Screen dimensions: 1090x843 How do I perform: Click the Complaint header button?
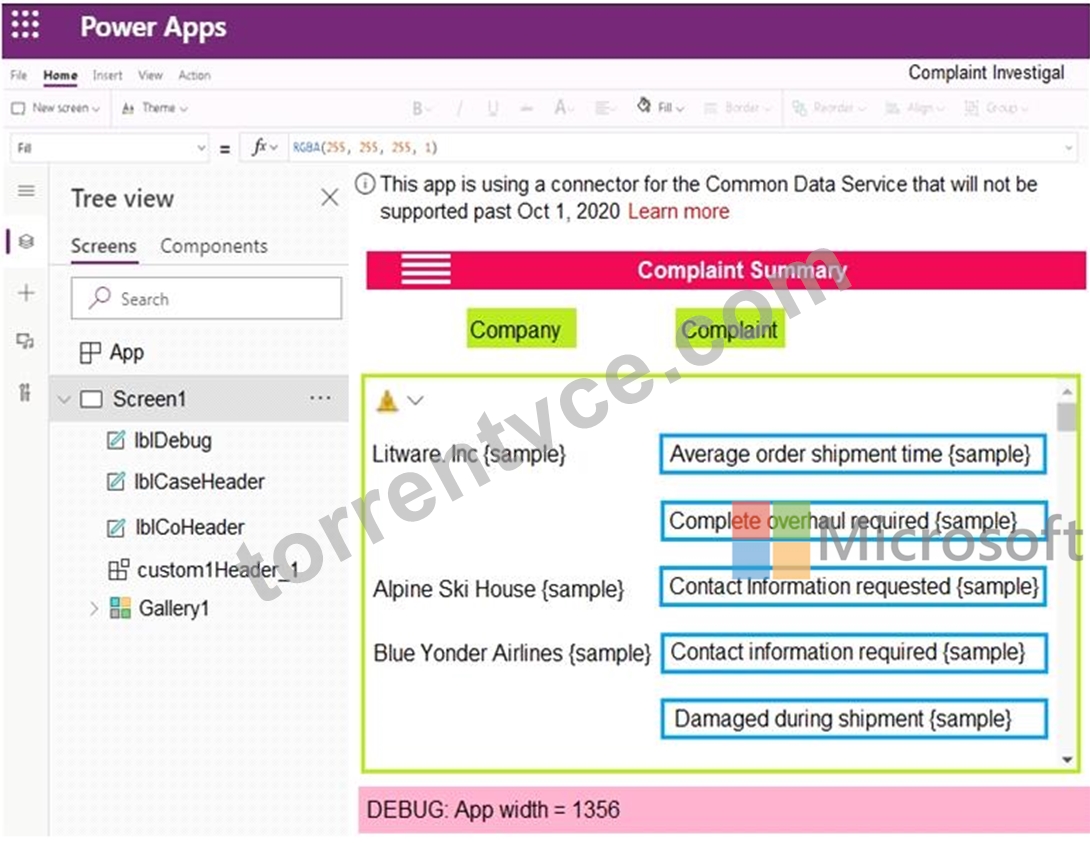730,329
